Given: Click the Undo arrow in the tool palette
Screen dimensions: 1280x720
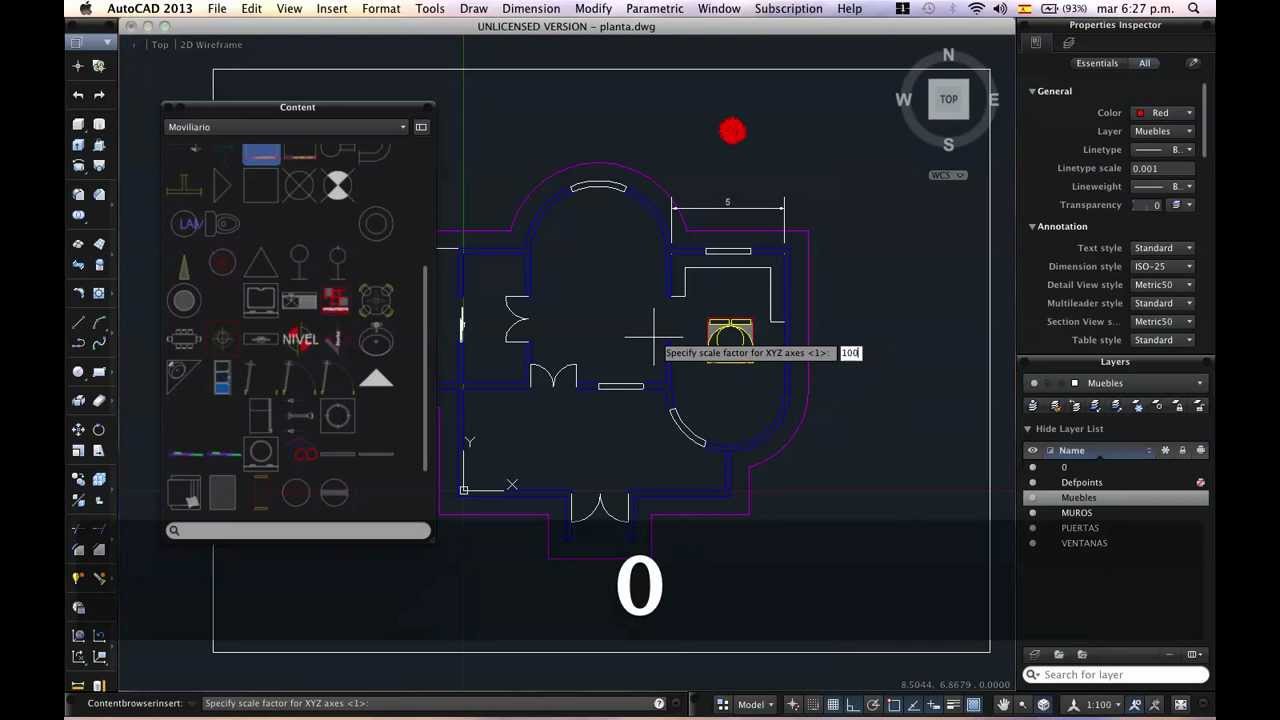Looking at the screenshot, I should [x=78, y=95].
